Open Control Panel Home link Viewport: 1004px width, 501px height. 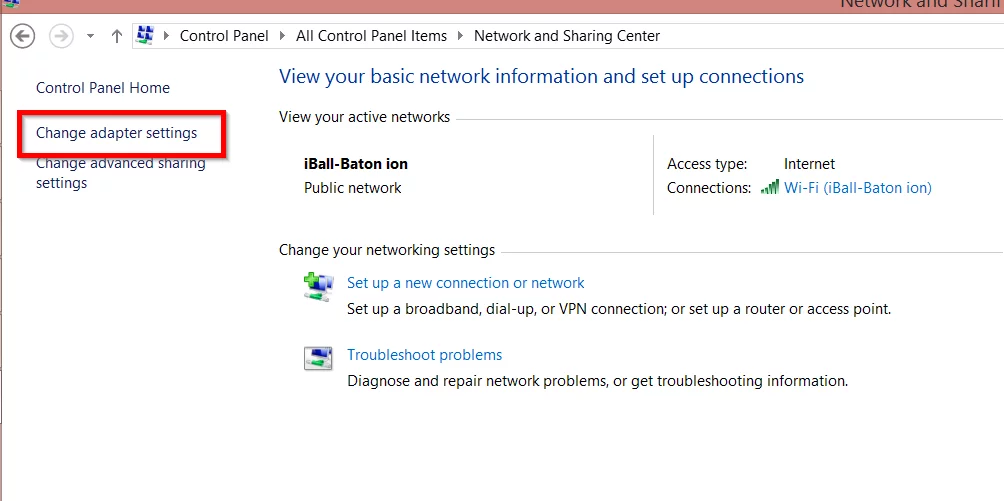click(102, 88)
